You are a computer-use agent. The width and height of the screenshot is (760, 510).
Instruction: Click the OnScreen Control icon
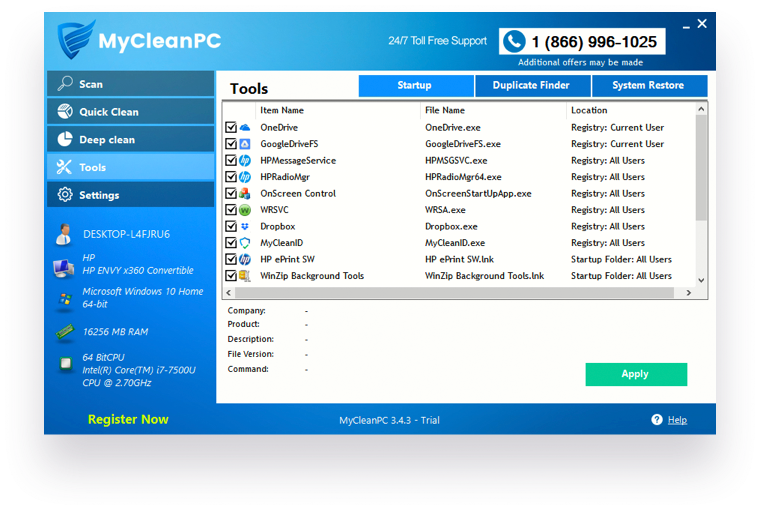[x=245, y=193]
